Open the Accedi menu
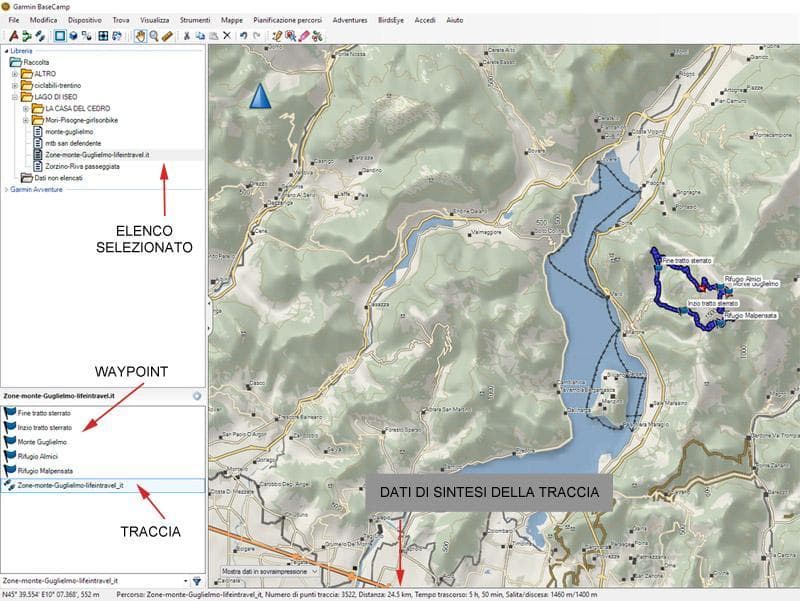 tap(425, 20)
